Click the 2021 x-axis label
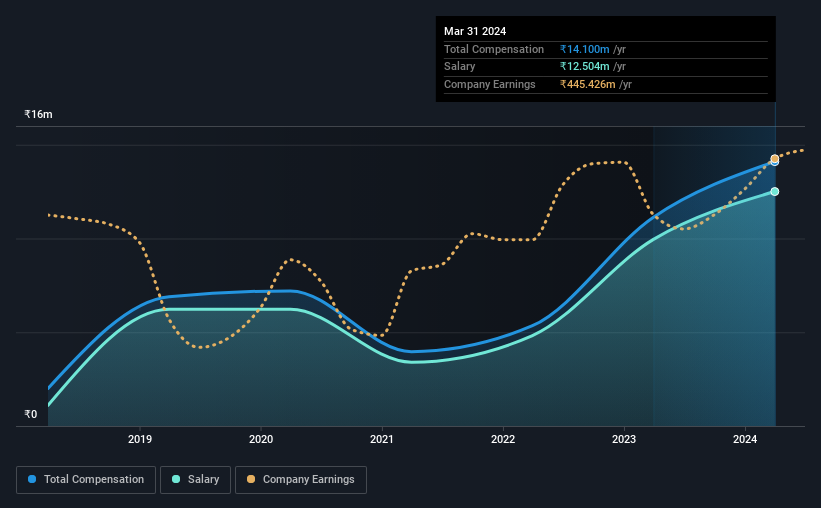The height and width of the screenshot is (508, 821). 382,439
